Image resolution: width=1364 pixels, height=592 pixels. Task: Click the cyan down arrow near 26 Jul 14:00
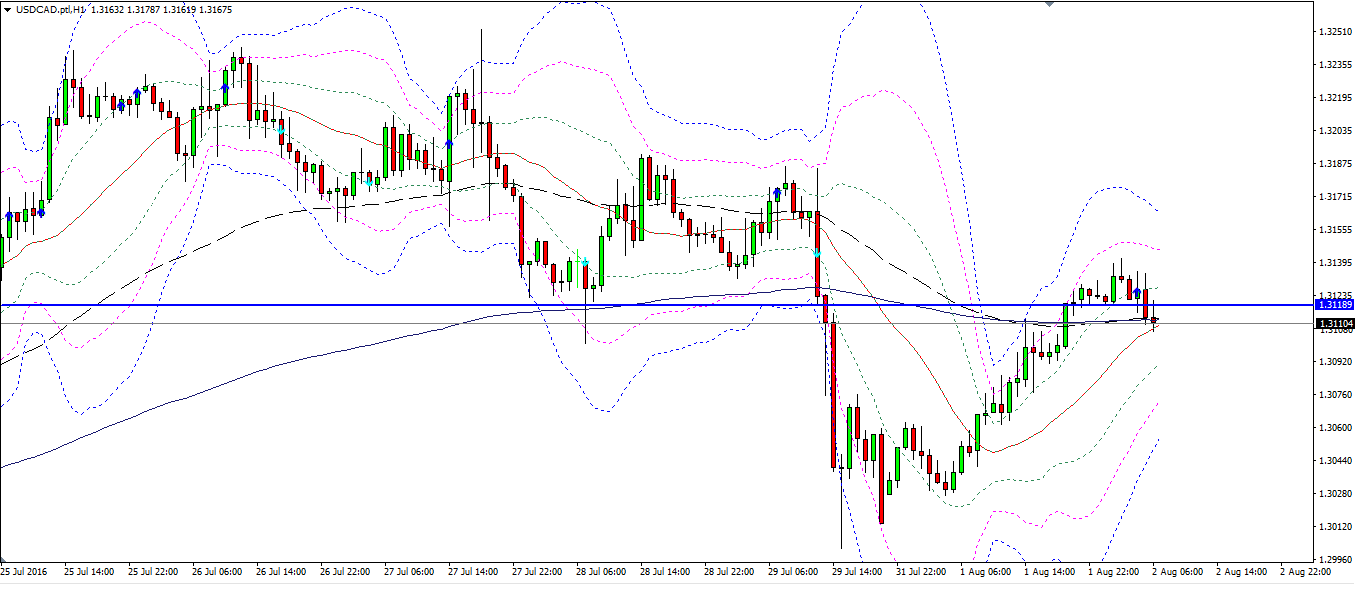click(x=281, y=130)
